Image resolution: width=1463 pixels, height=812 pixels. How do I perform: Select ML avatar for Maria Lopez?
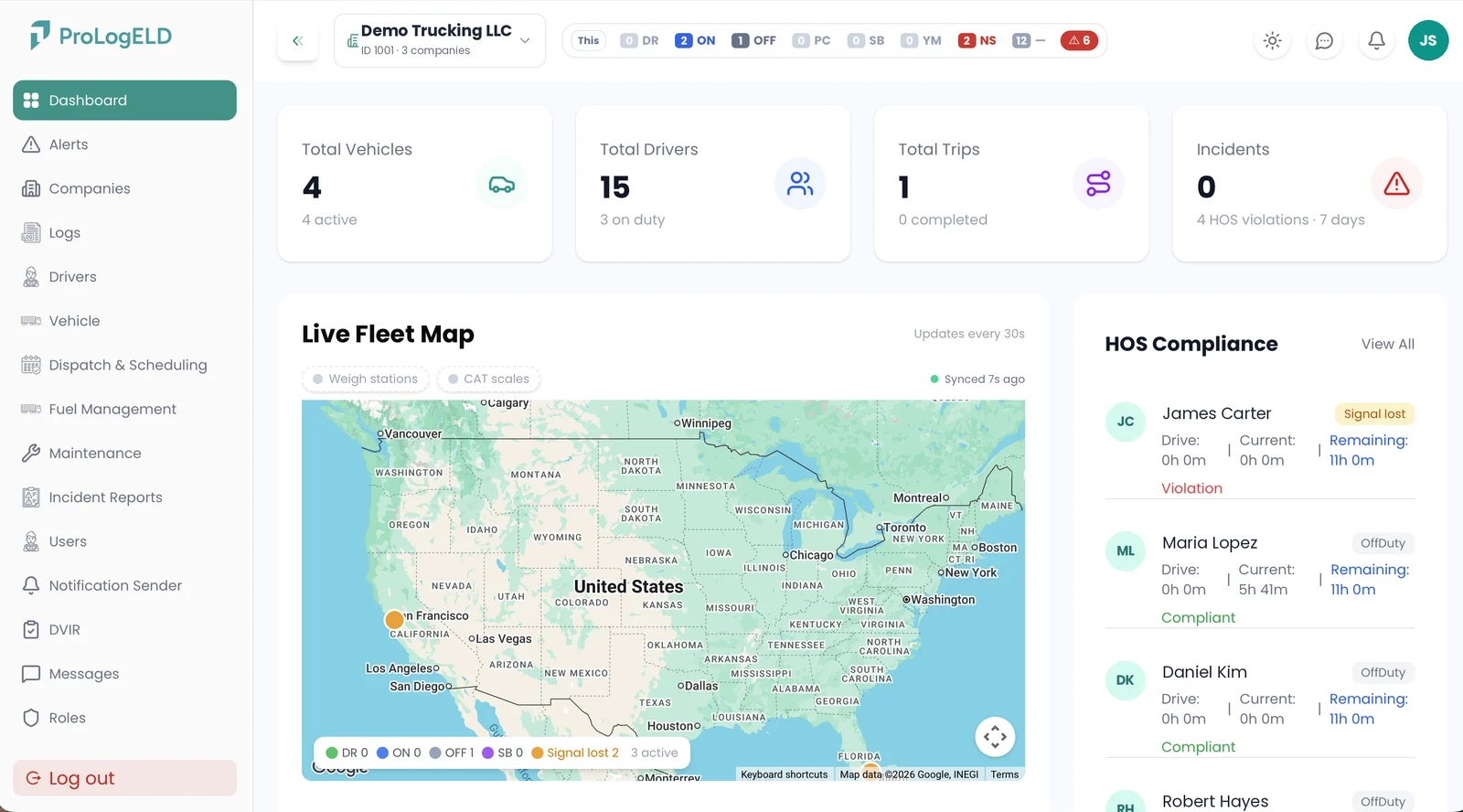pos(1126,550)
